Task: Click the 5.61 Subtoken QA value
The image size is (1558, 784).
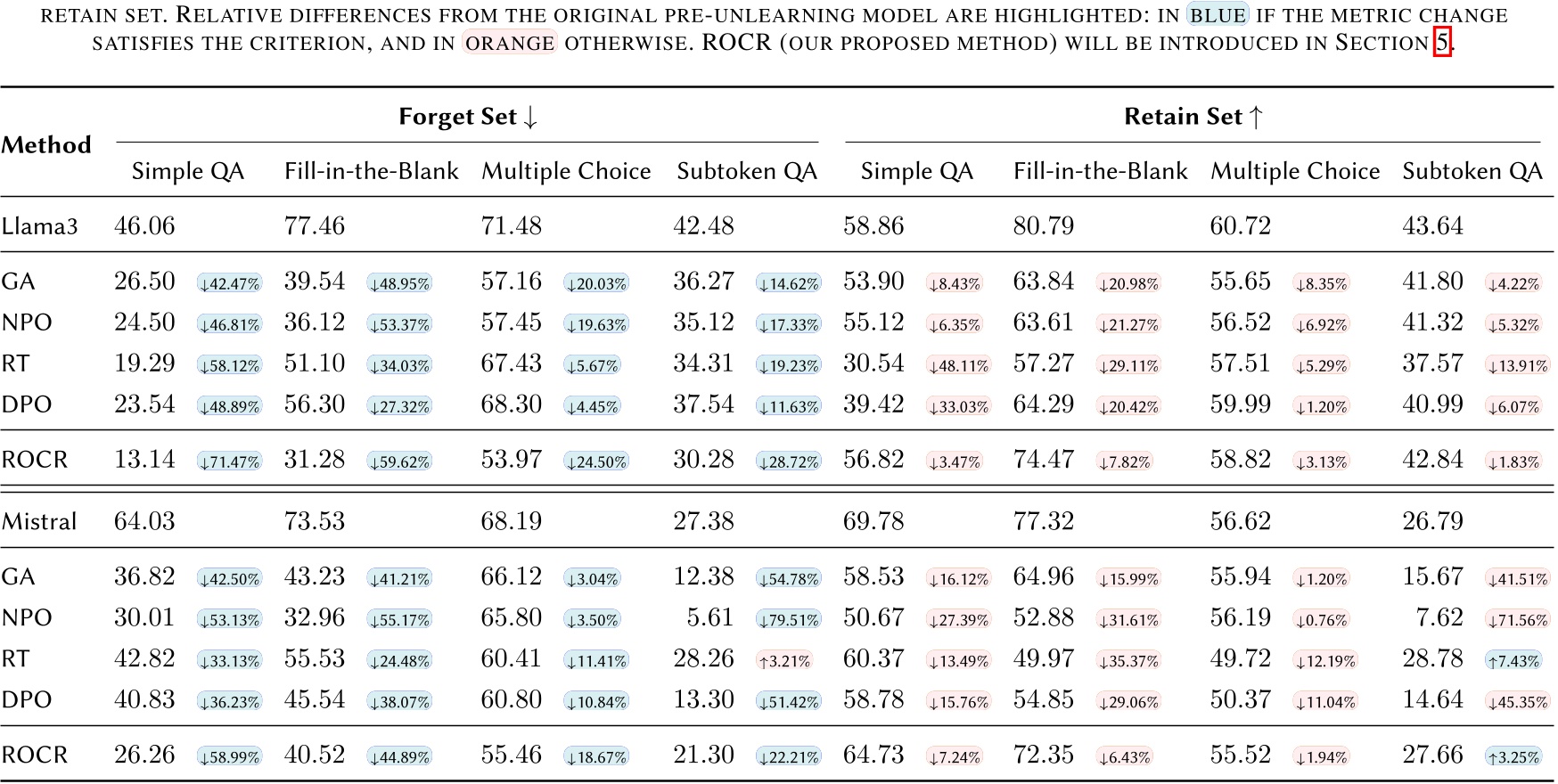Action: [x=711, y=617]
